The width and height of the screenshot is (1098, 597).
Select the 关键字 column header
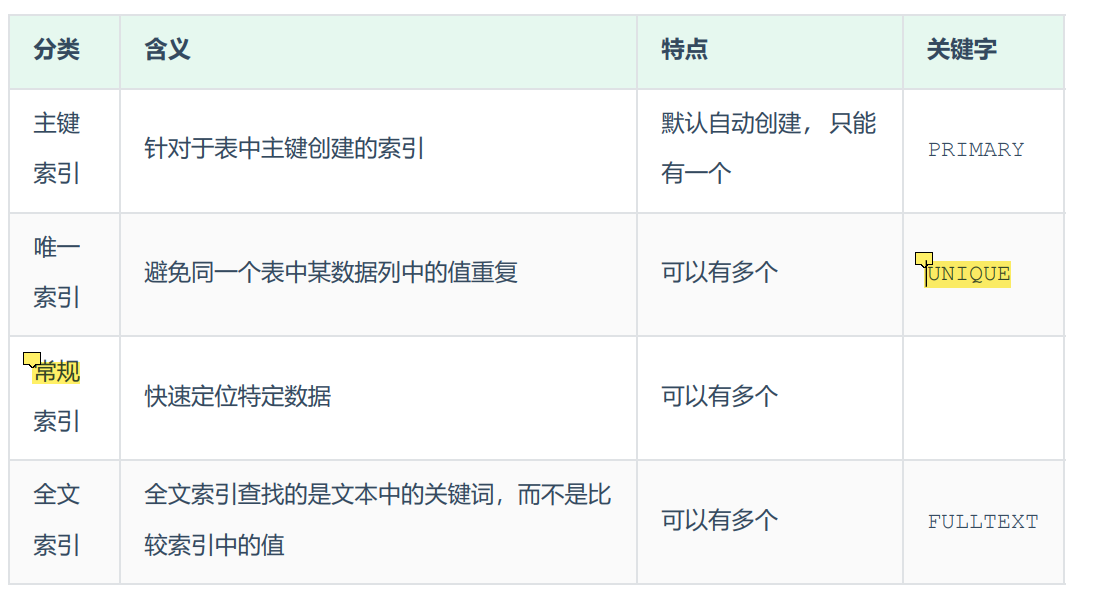961,50
